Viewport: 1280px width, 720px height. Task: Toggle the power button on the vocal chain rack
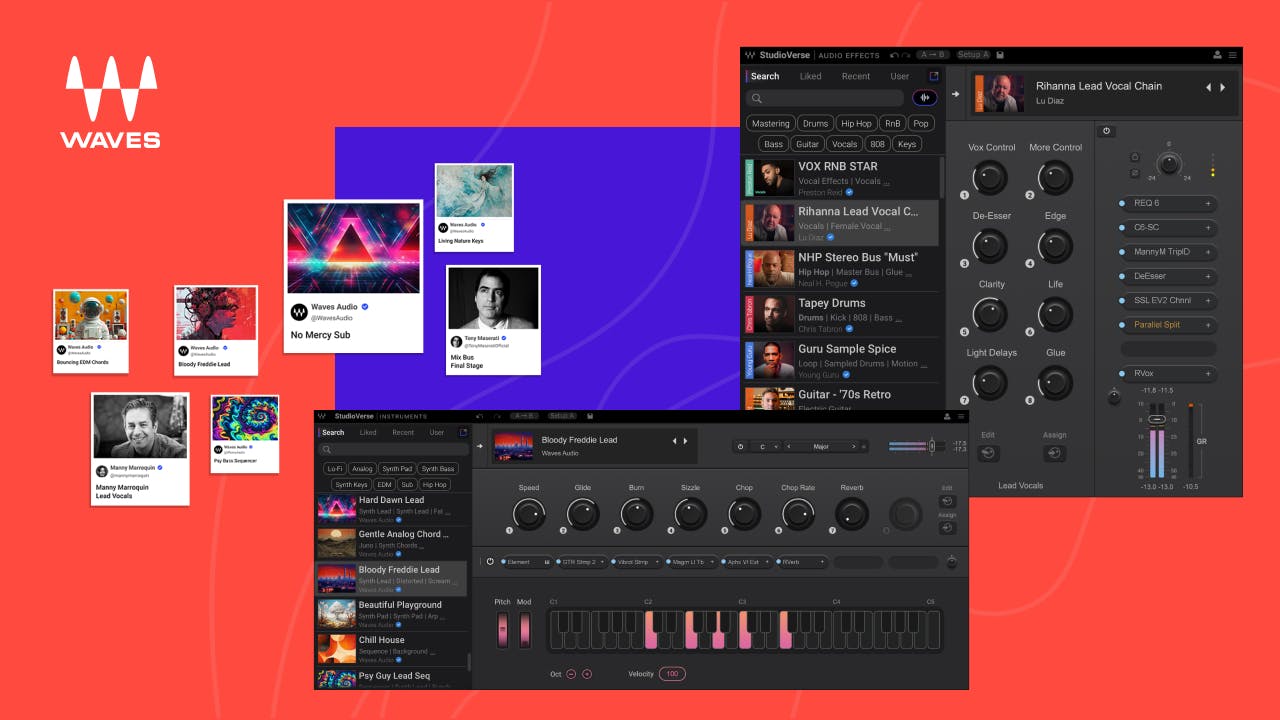click(x=1104, y=131)
